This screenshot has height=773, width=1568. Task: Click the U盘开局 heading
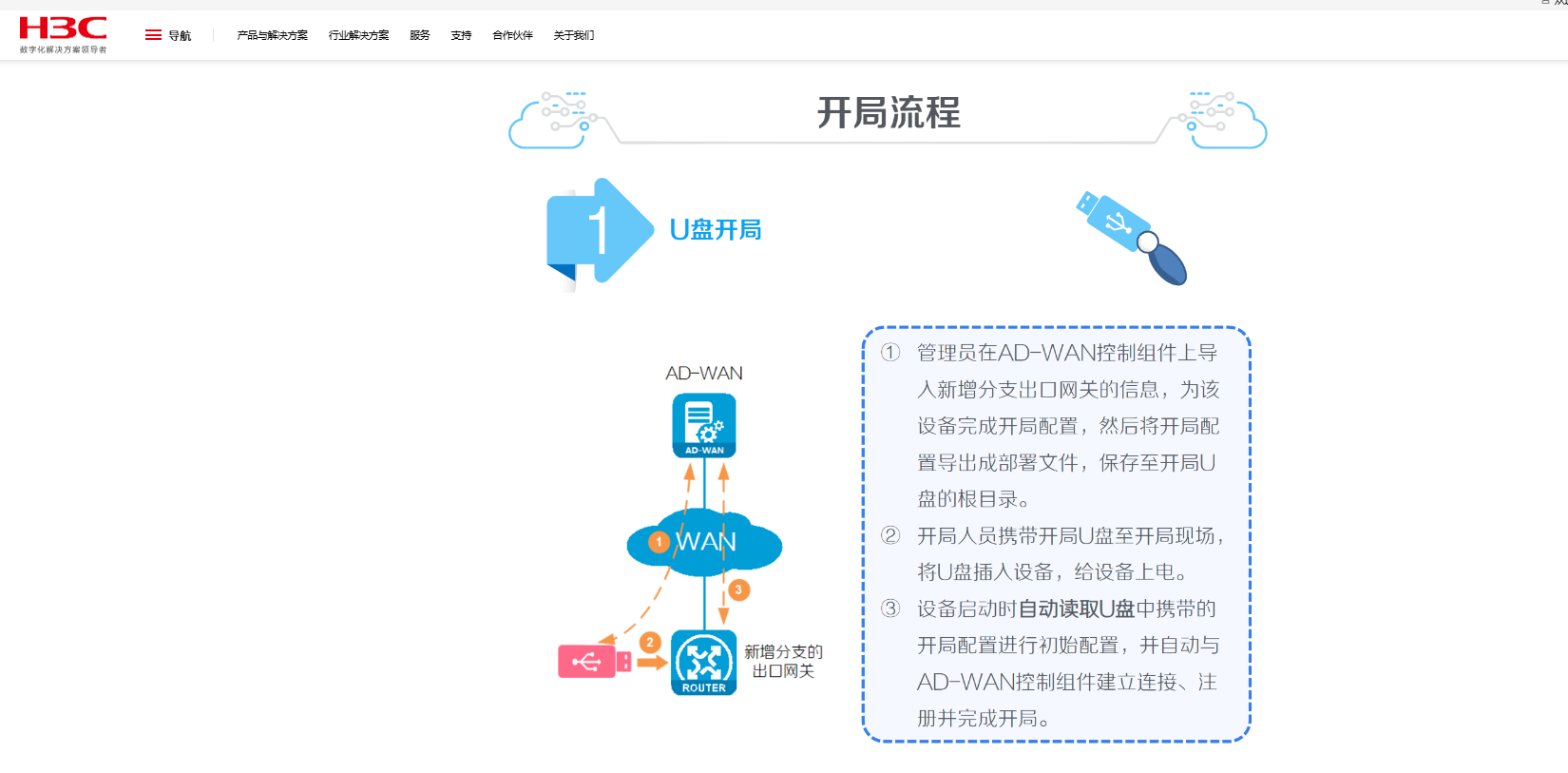[x=716, y=230]
